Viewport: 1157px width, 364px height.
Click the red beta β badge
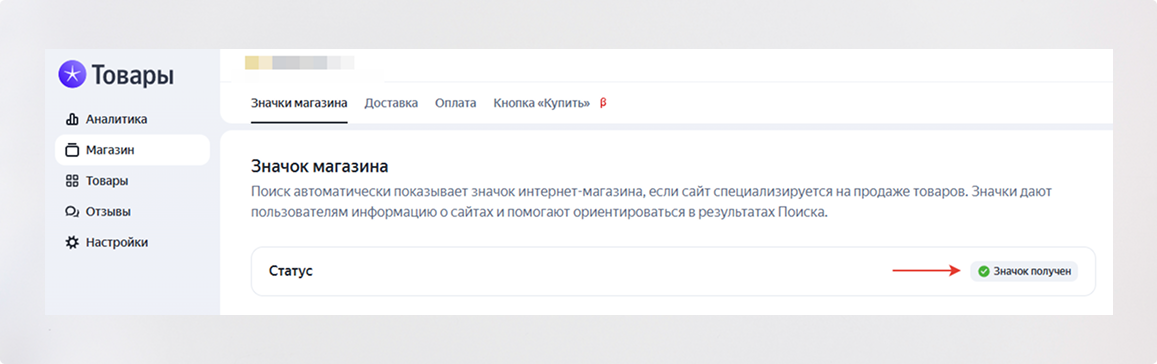pos(603,103)
